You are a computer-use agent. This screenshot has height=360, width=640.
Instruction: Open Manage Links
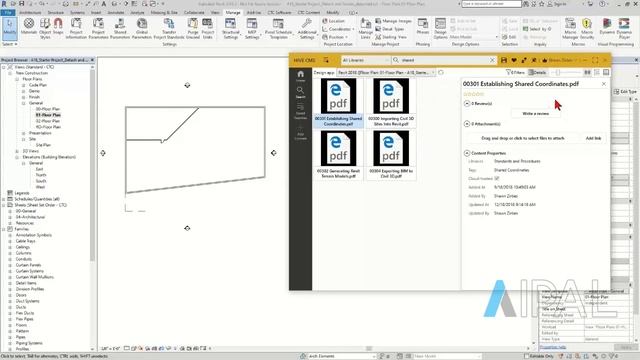(x=366, y=29)
